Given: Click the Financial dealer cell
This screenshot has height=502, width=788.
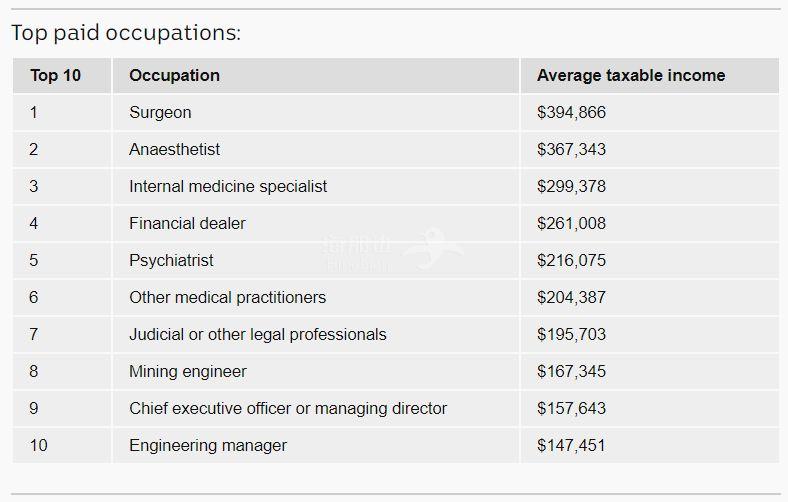Looking at the screenshot, I should click(x=187, y=224).
